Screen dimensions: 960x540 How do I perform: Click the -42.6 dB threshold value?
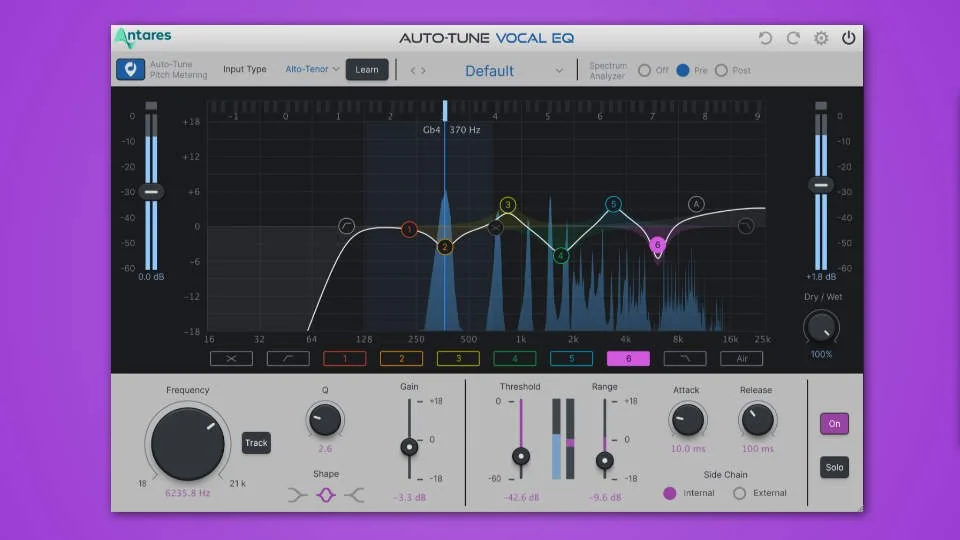click(521, 497)
